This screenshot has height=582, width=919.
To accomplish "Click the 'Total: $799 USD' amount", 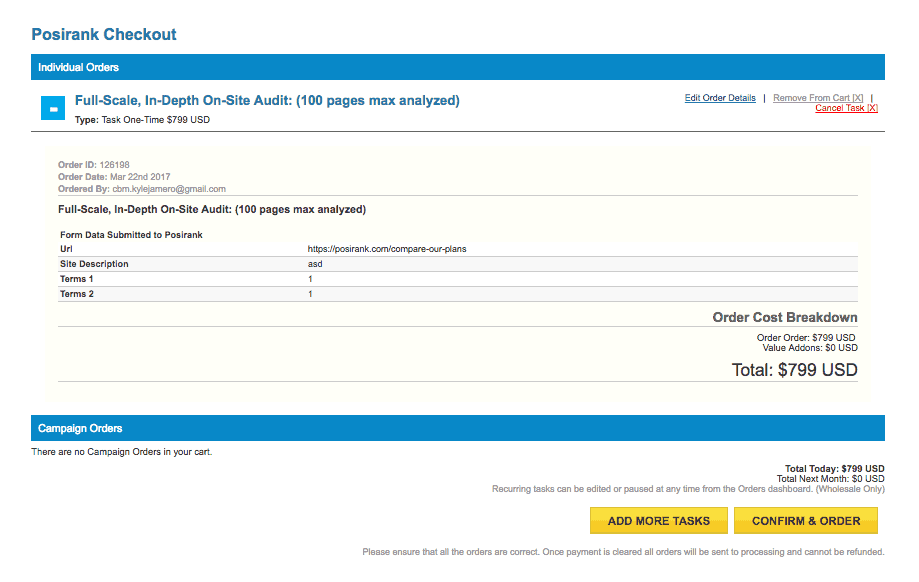I will 794,370.
